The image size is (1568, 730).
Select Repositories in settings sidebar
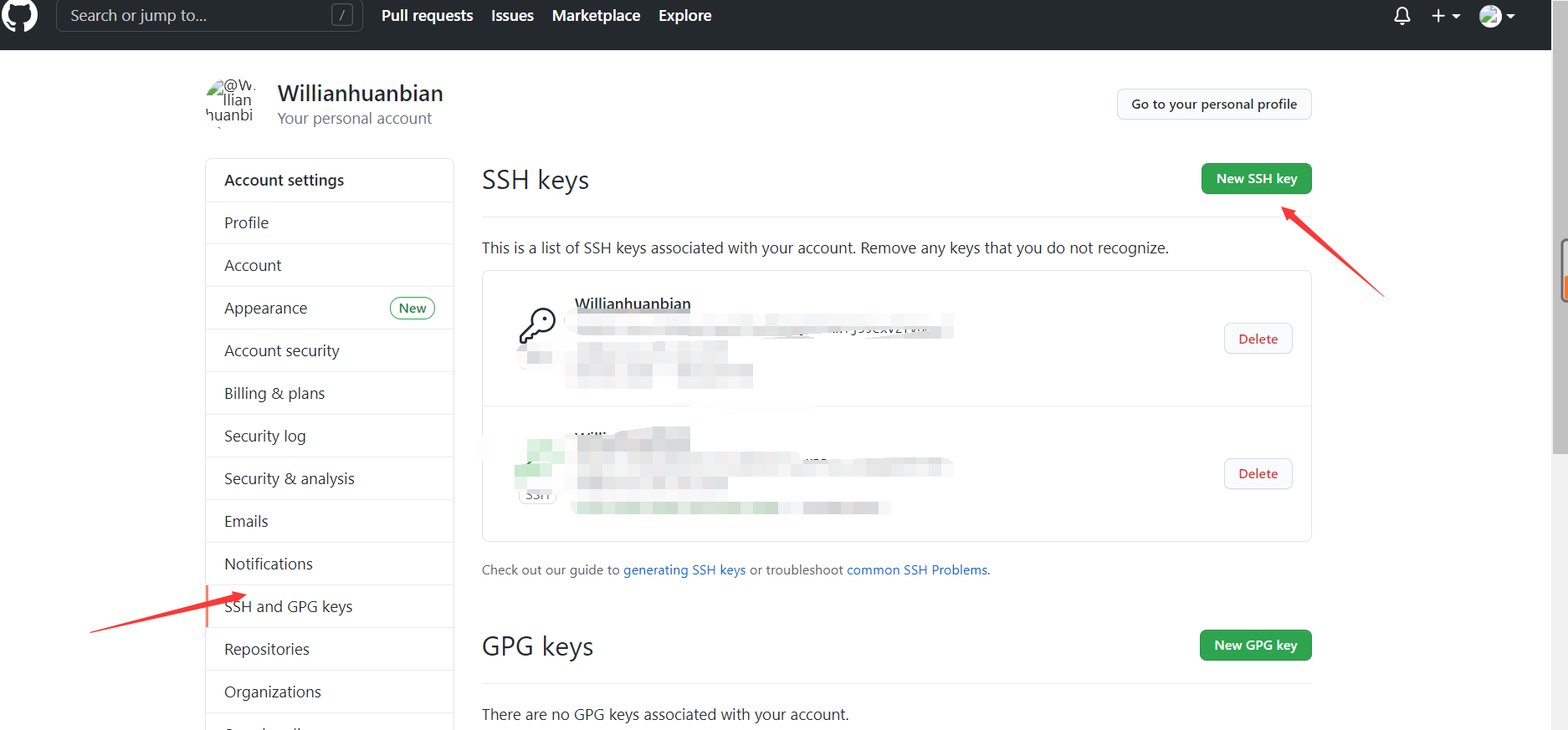pos(330,650)
